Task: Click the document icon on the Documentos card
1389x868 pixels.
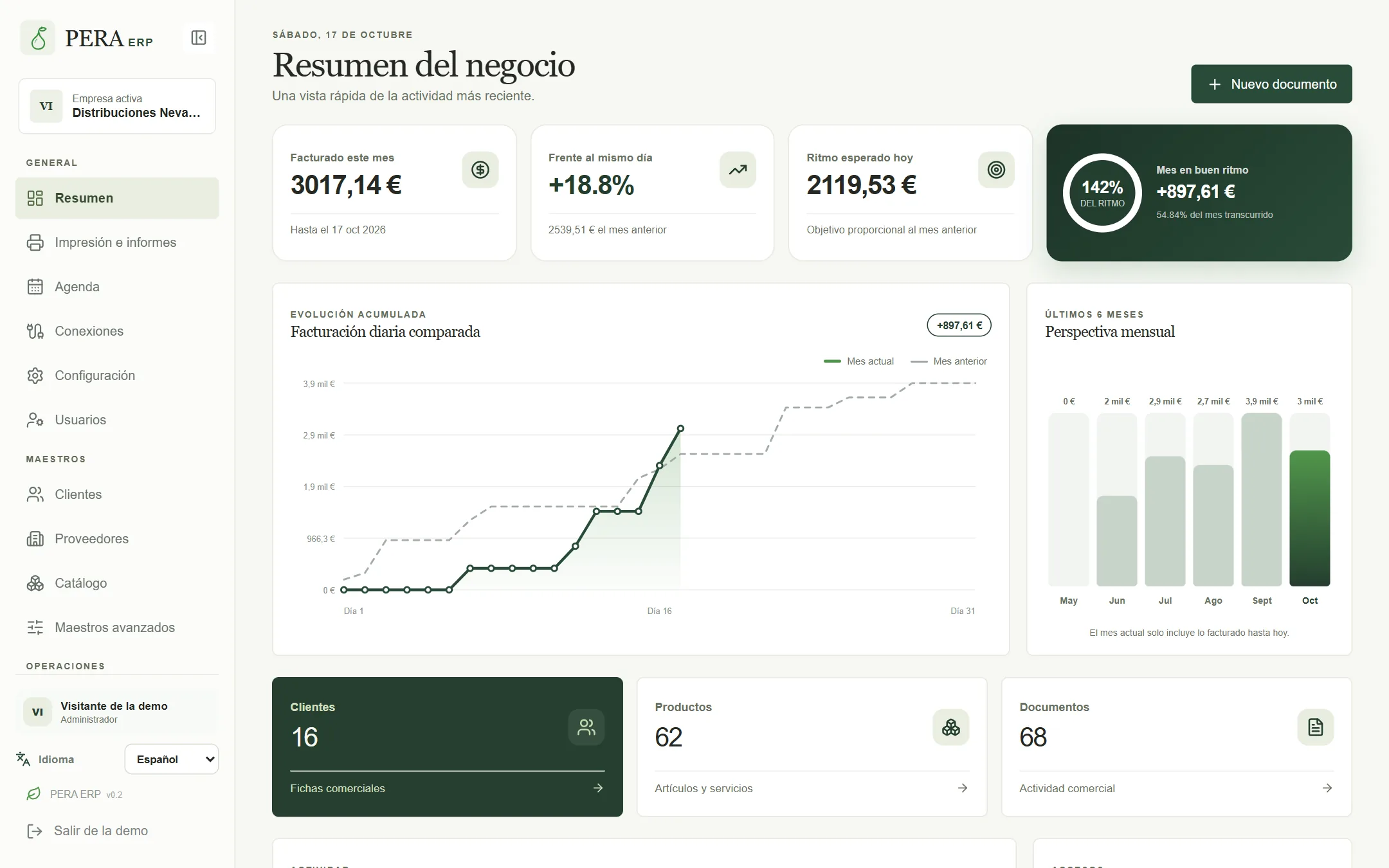Action: (x=1315, y=727)
